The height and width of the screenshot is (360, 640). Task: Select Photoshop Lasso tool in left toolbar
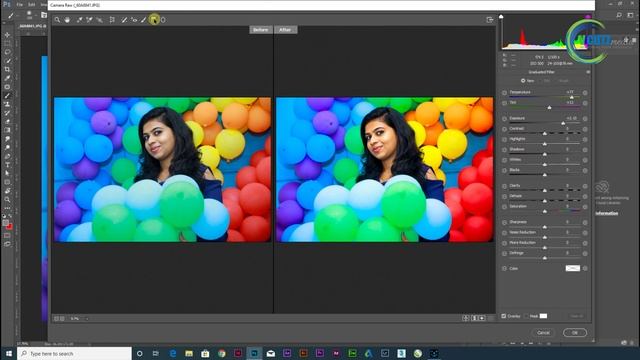point(7,52)
